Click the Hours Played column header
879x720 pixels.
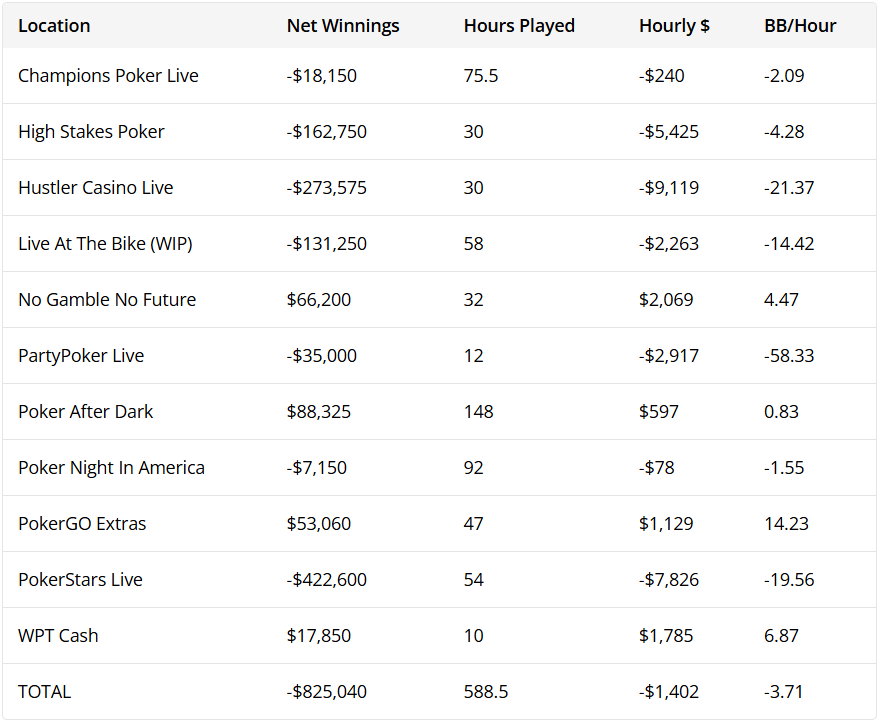click(x=519, y=26)
